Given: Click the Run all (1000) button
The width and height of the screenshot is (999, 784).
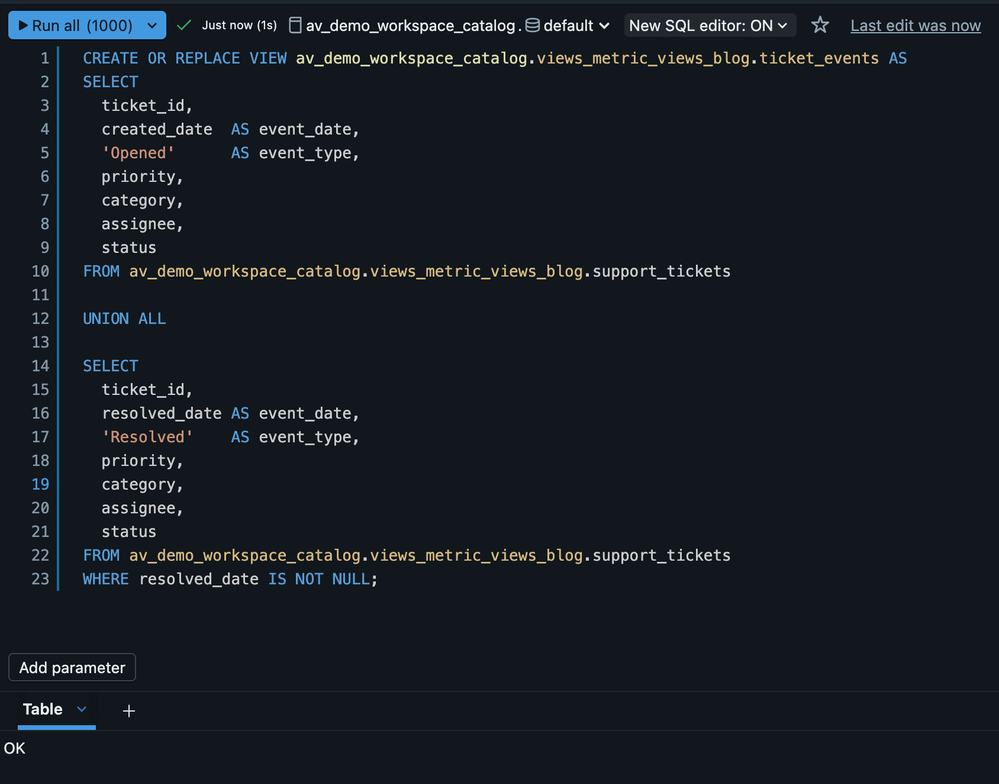Looking at the screenshot, I should pos(74,25).
